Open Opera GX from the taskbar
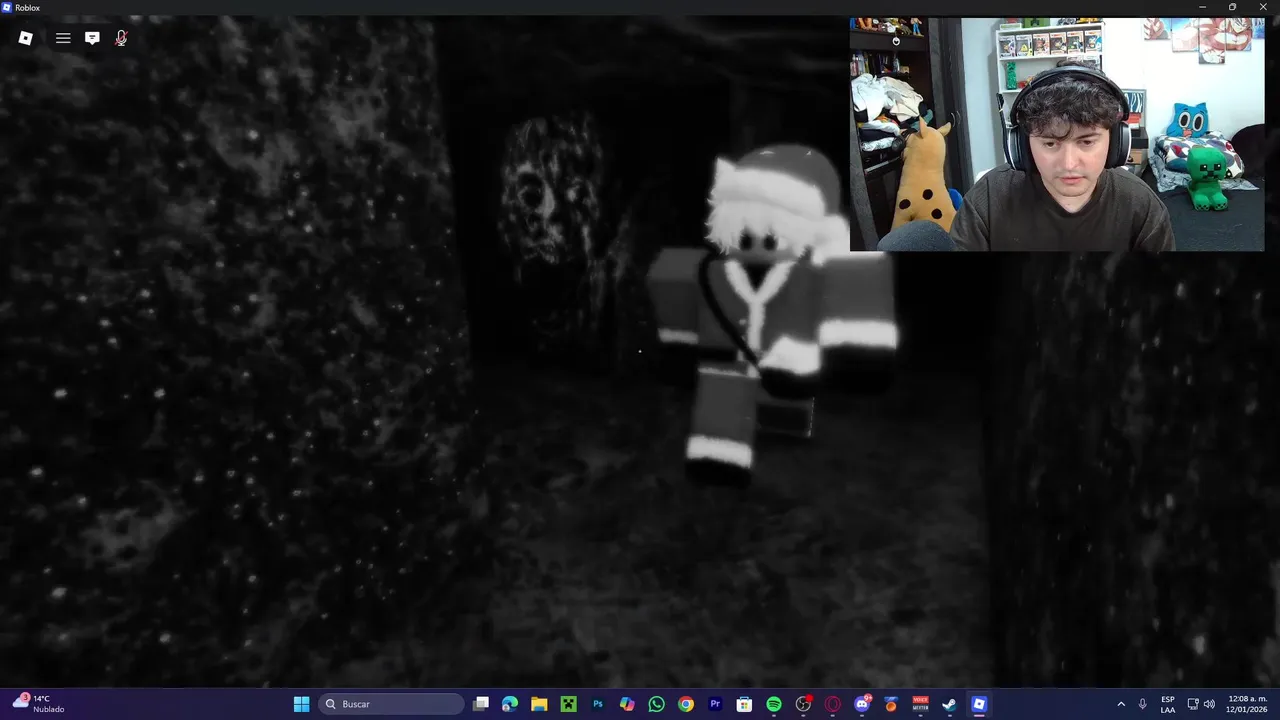The image size is (1280, 720). 832,704
